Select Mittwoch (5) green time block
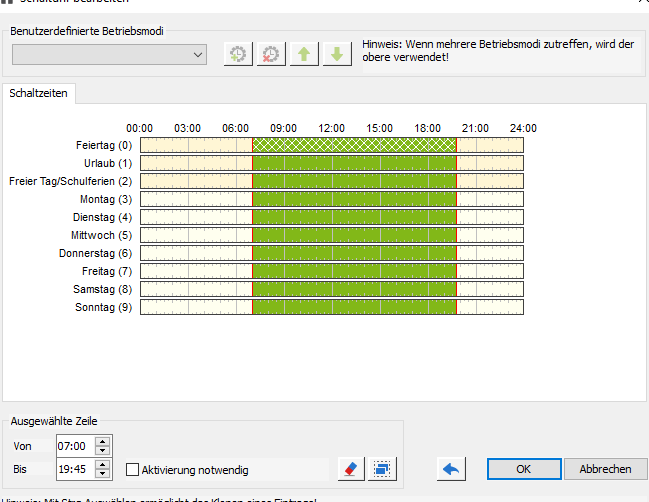 [x=355, y=235]
